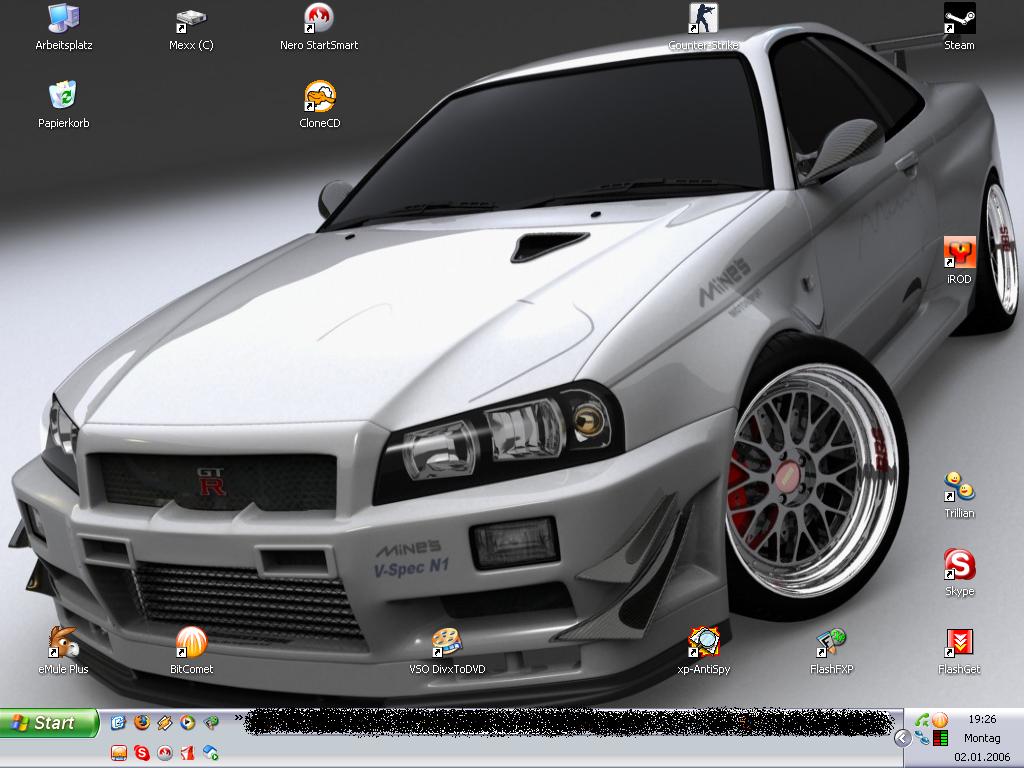
Task: Launch Firefox from the quick launch bar
Action: click(142, 722)
